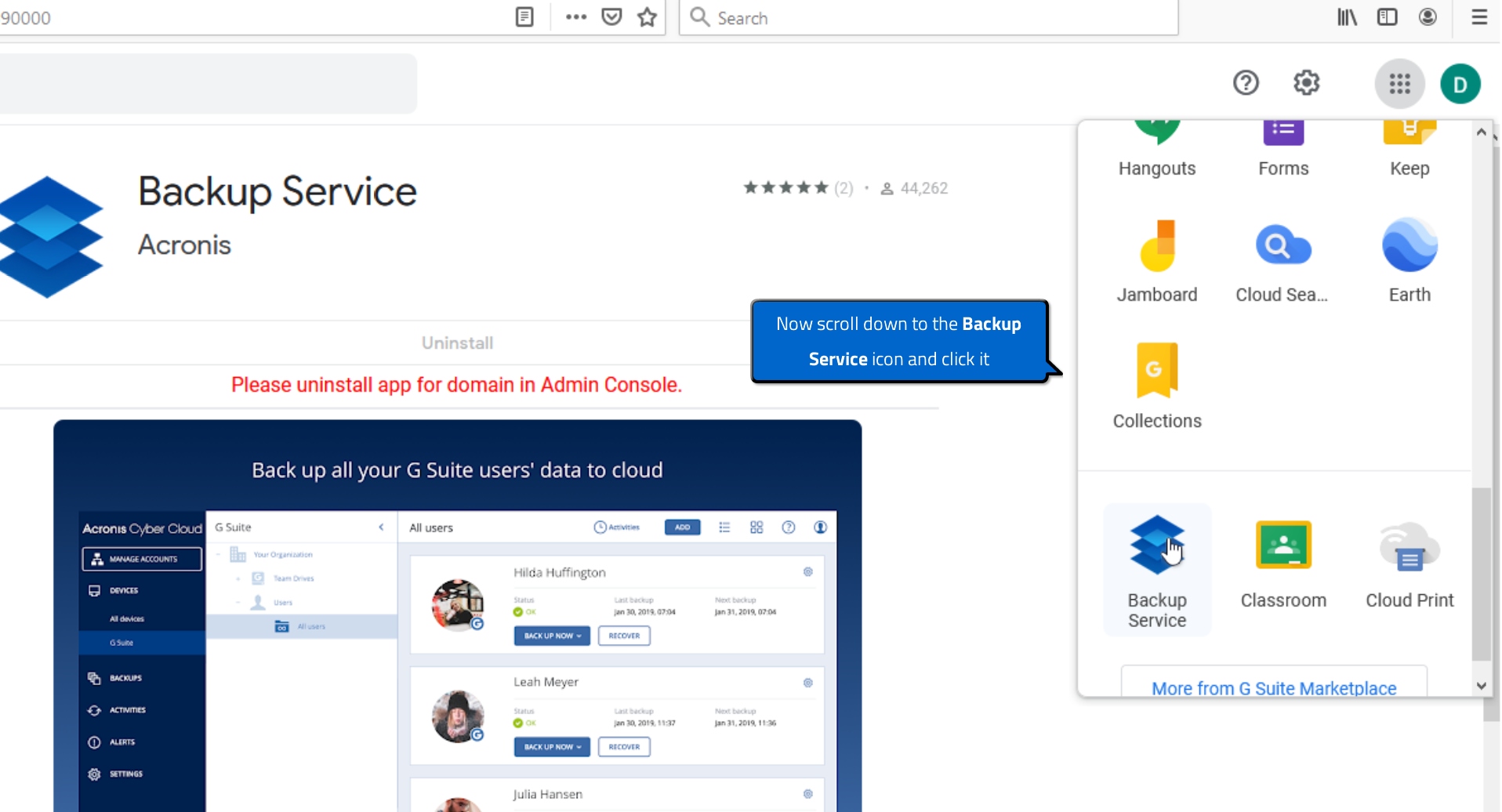
Task: Bookmark this page with star icon
Action: click(647, 16)
